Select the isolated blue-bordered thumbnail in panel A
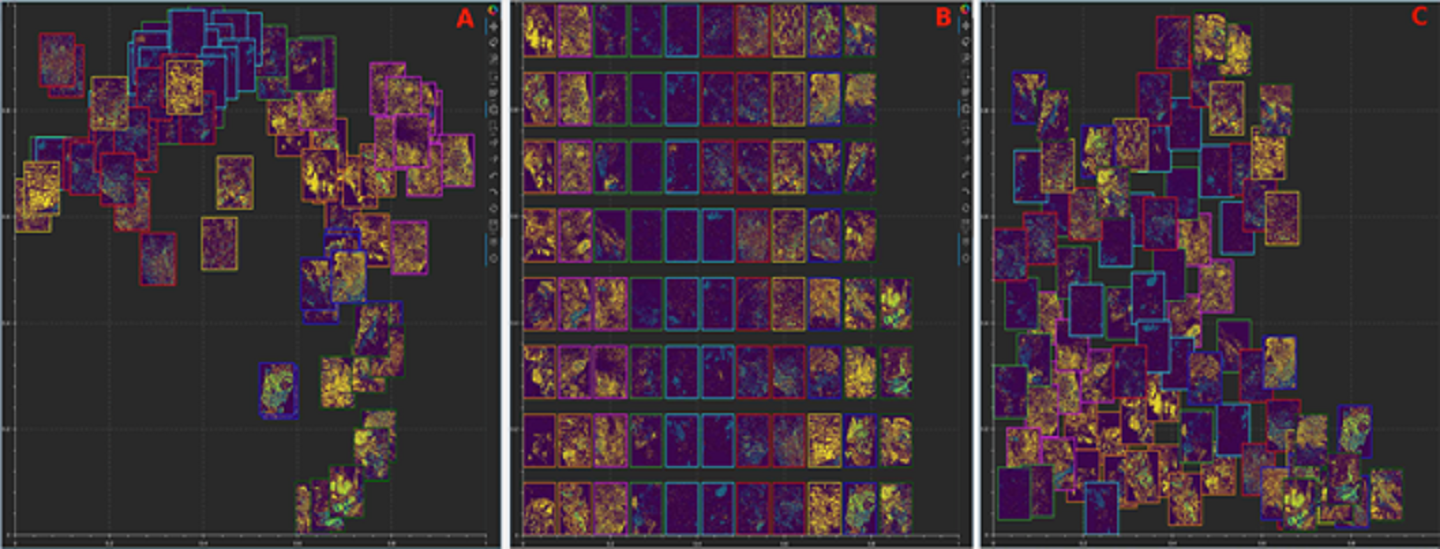 coord(278,390)
